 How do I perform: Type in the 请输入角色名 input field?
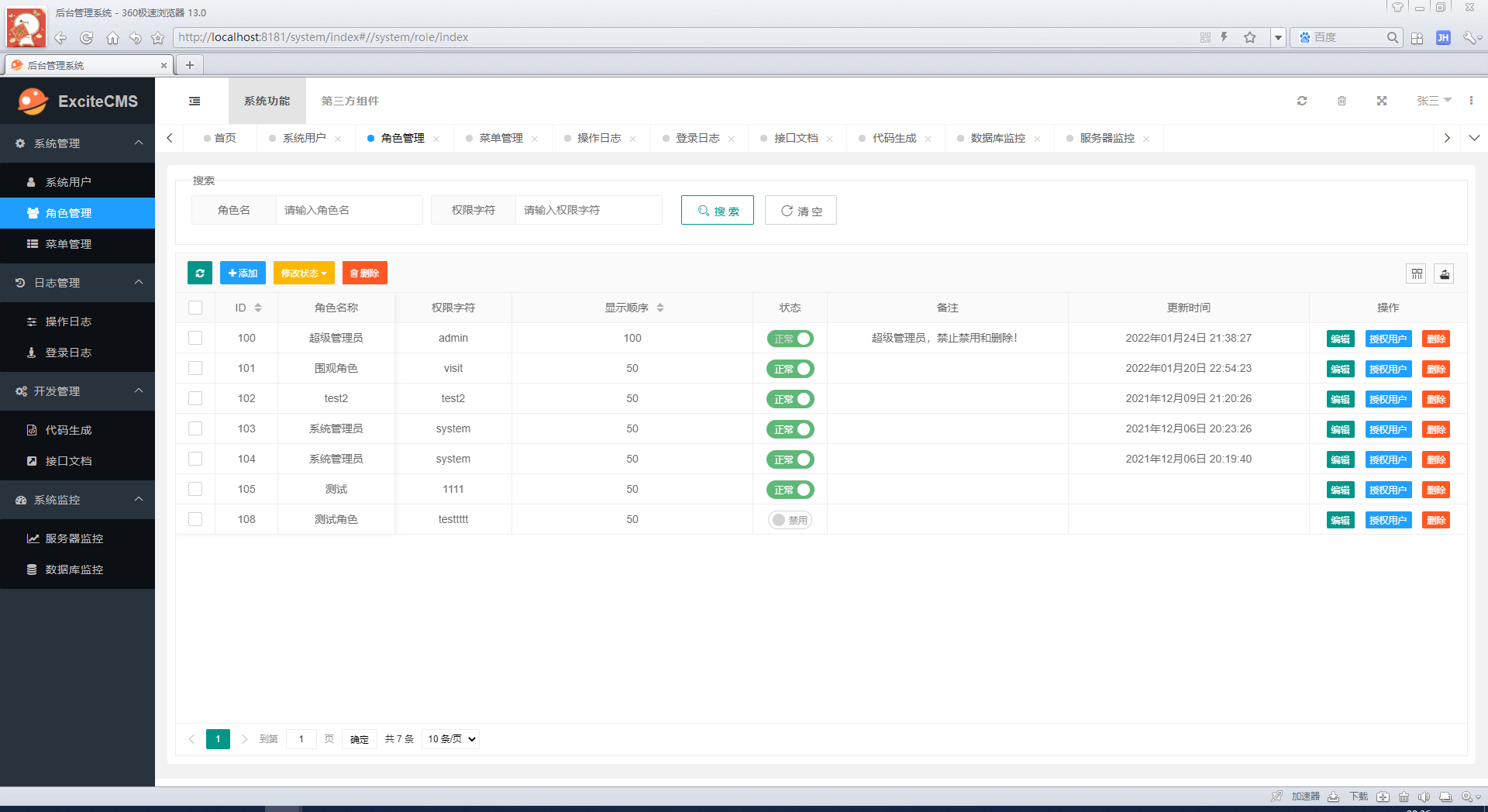pyautogui.click(x=349, y=210)
